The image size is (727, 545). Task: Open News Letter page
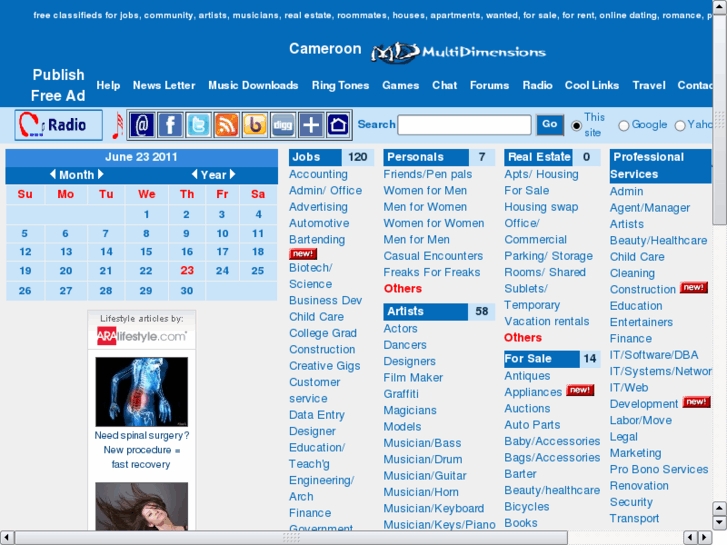point(164,85)
